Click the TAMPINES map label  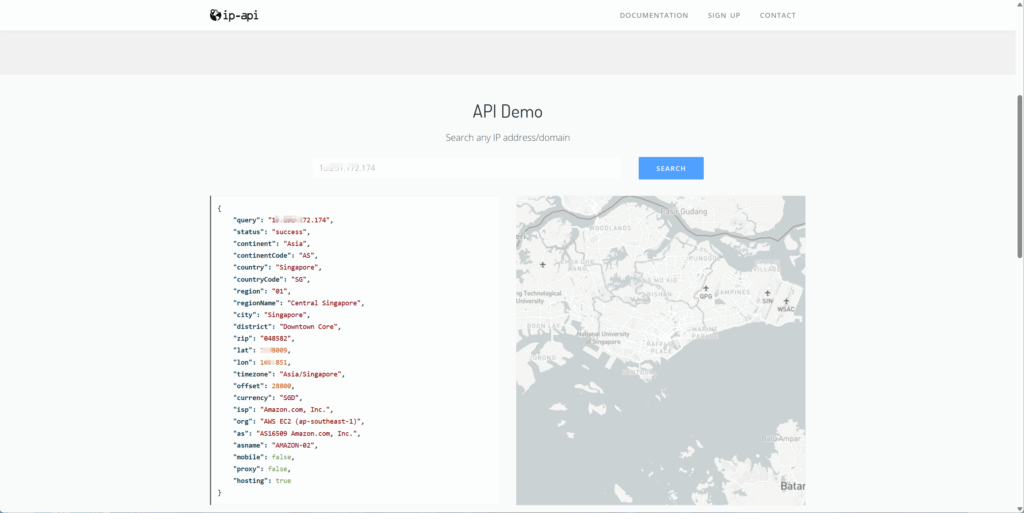pyautogui.click(x=733, y=292)
